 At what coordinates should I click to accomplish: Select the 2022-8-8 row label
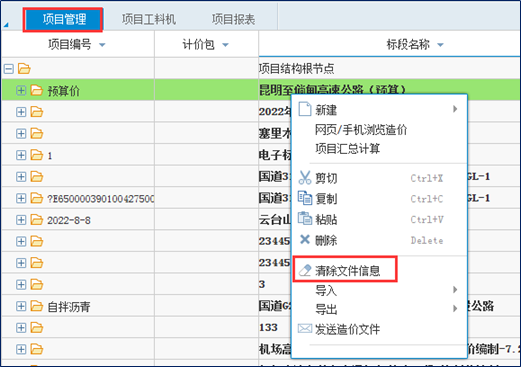coord(69,220)
